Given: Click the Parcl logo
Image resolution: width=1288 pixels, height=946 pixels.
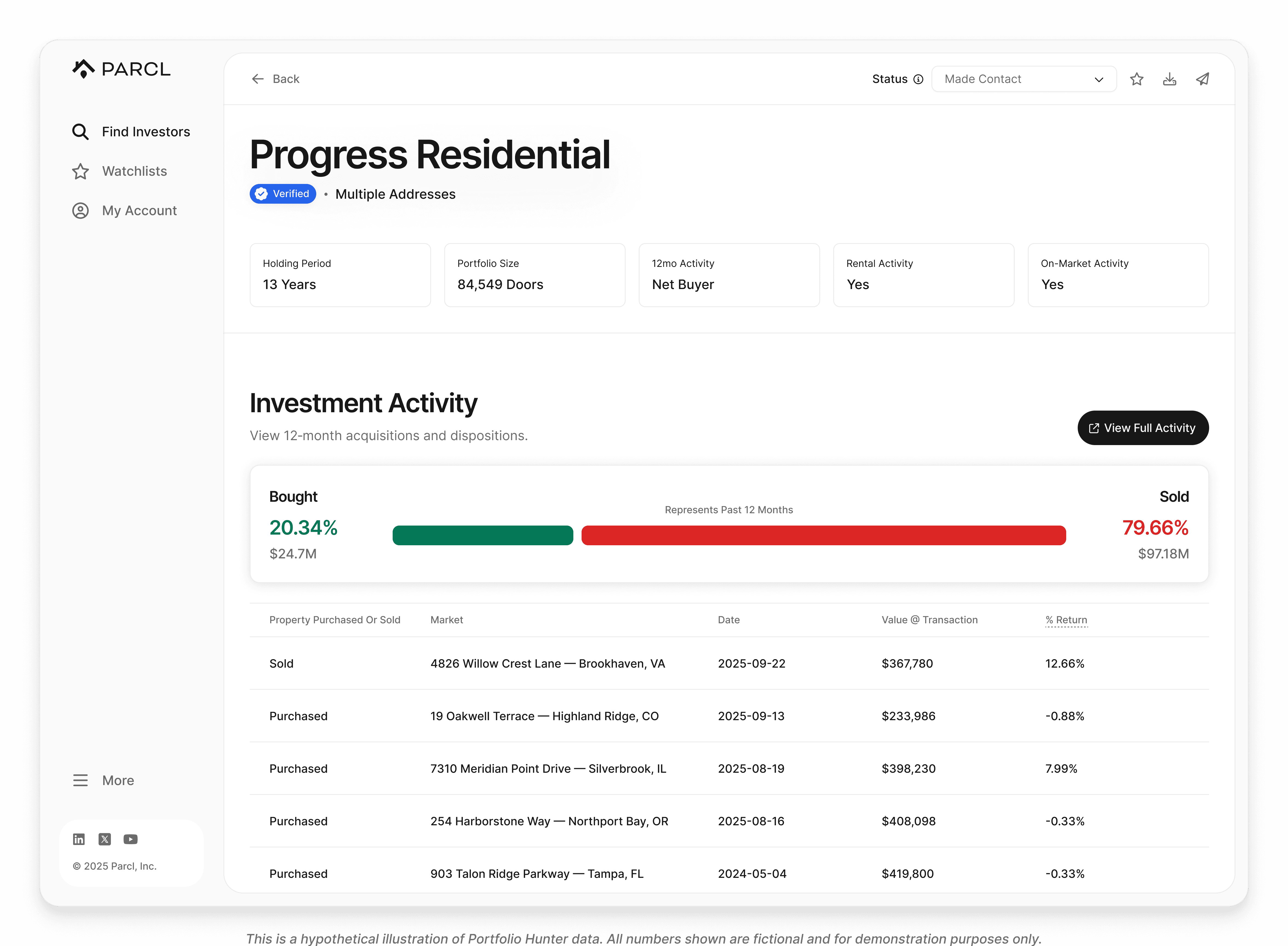Looking at the screenshot, I should tap(121, 69).
